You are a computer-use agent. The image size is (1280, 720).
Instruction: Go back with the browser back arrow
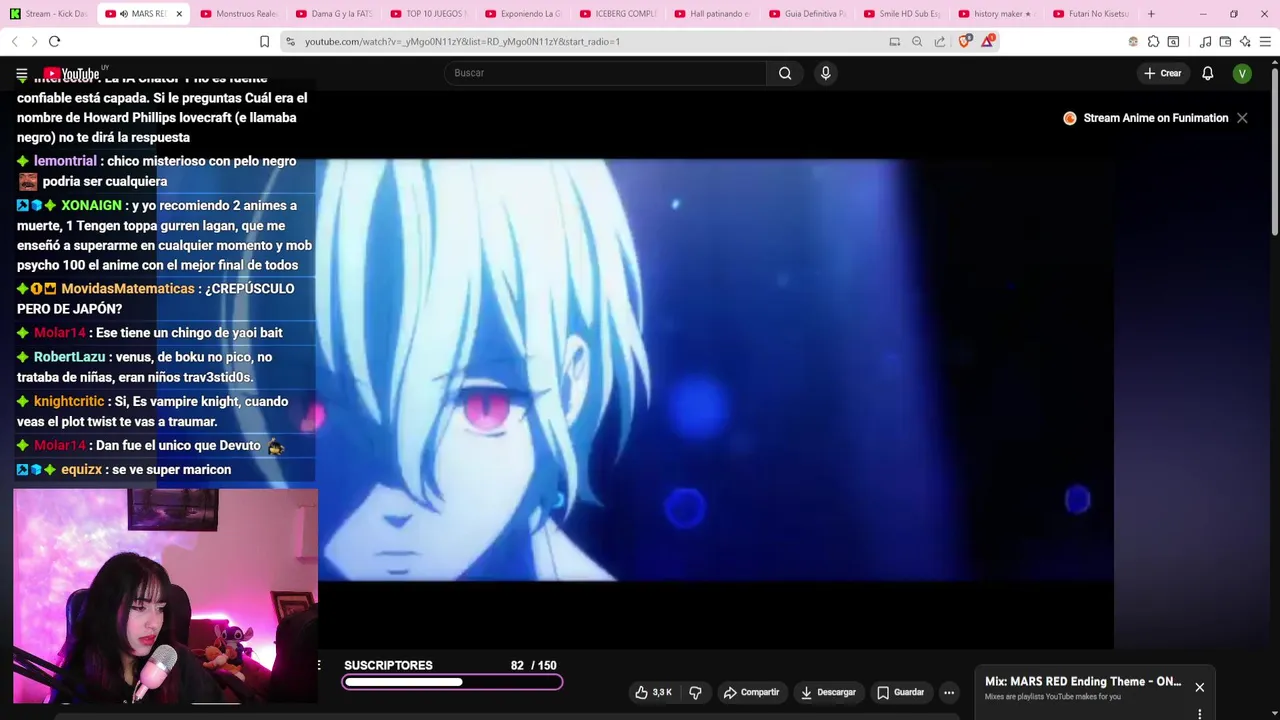[x=14, y=41]
